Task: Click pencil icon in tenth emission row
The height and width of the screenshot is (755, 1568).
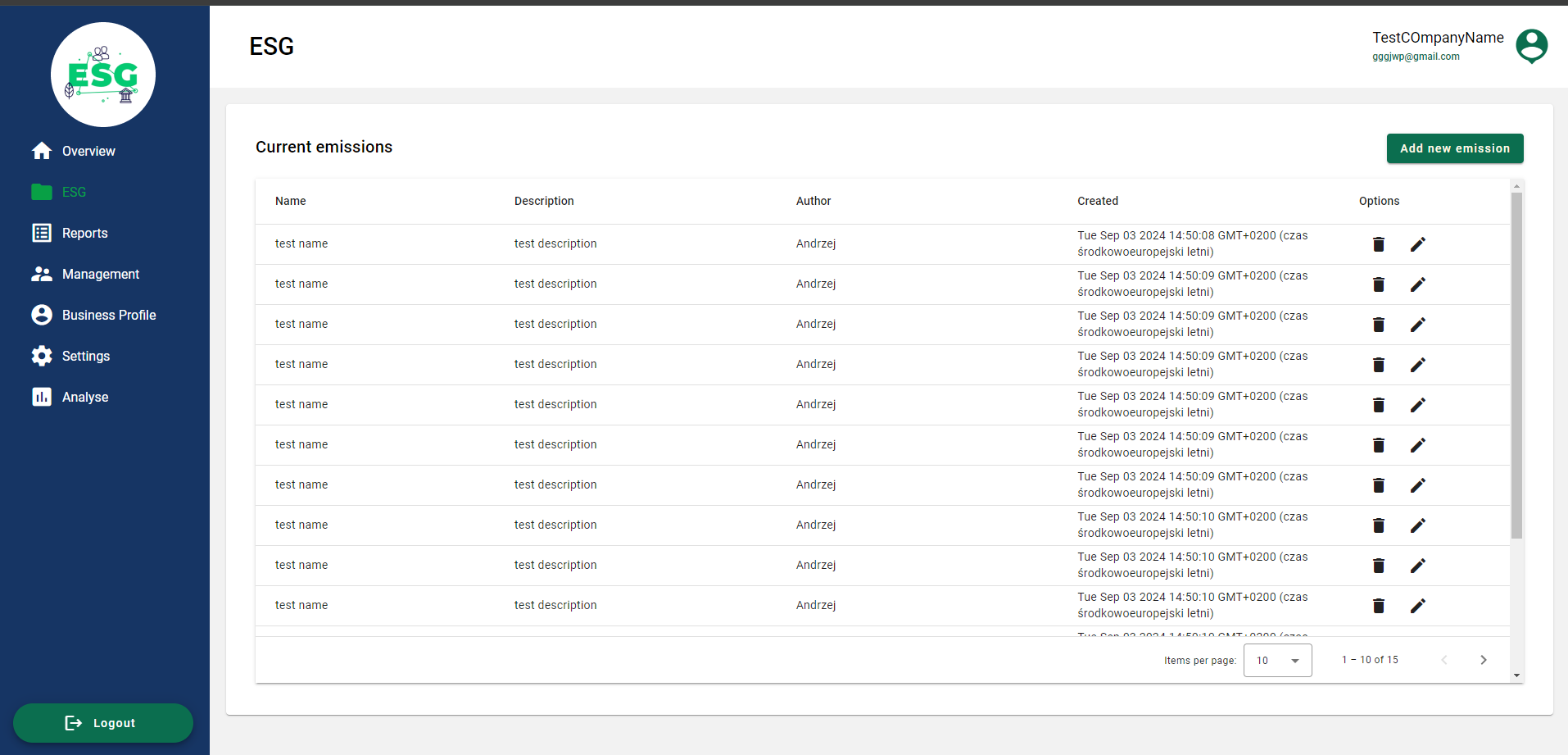Action: (x=1418, y=606)
